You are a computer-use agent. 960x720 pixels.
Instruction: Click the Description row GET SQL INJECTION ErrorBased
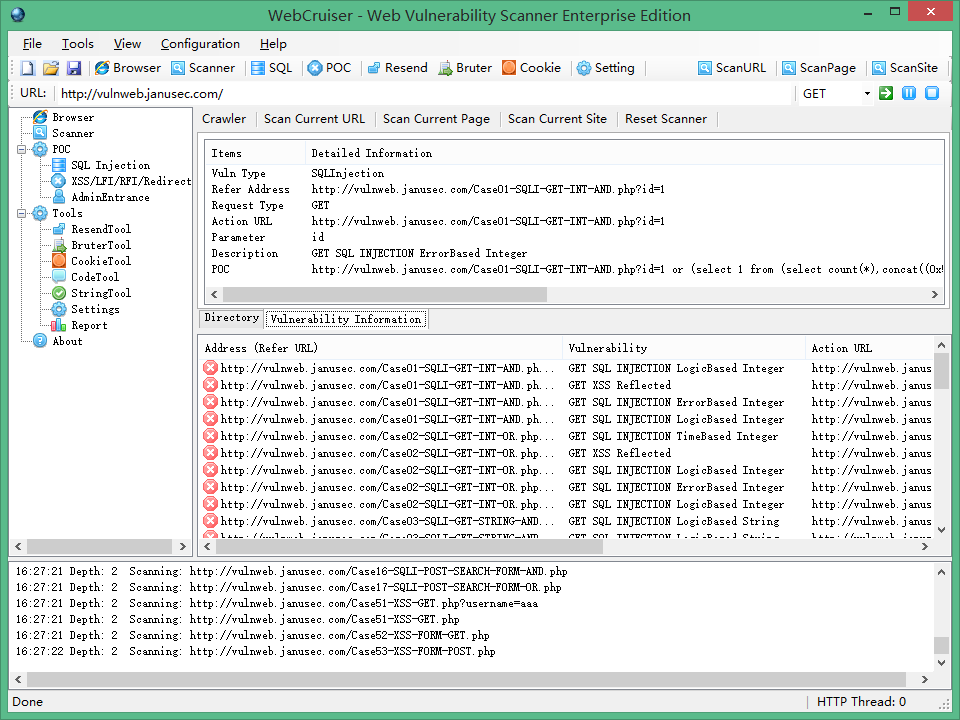coord(574,253)
